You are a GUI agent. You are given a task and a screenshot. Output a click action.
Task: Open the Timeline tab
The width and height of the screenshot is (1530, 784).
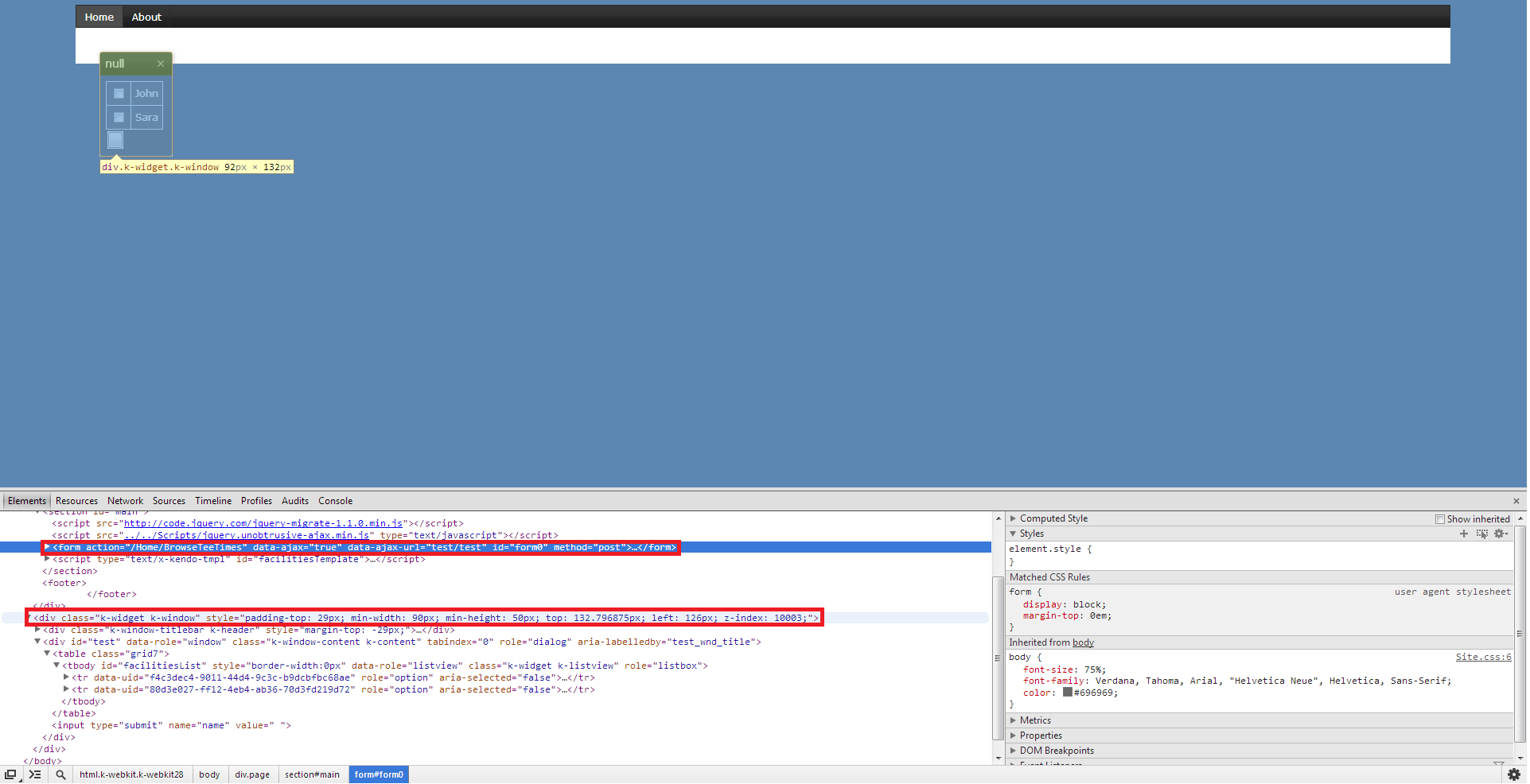coord(213,501)
